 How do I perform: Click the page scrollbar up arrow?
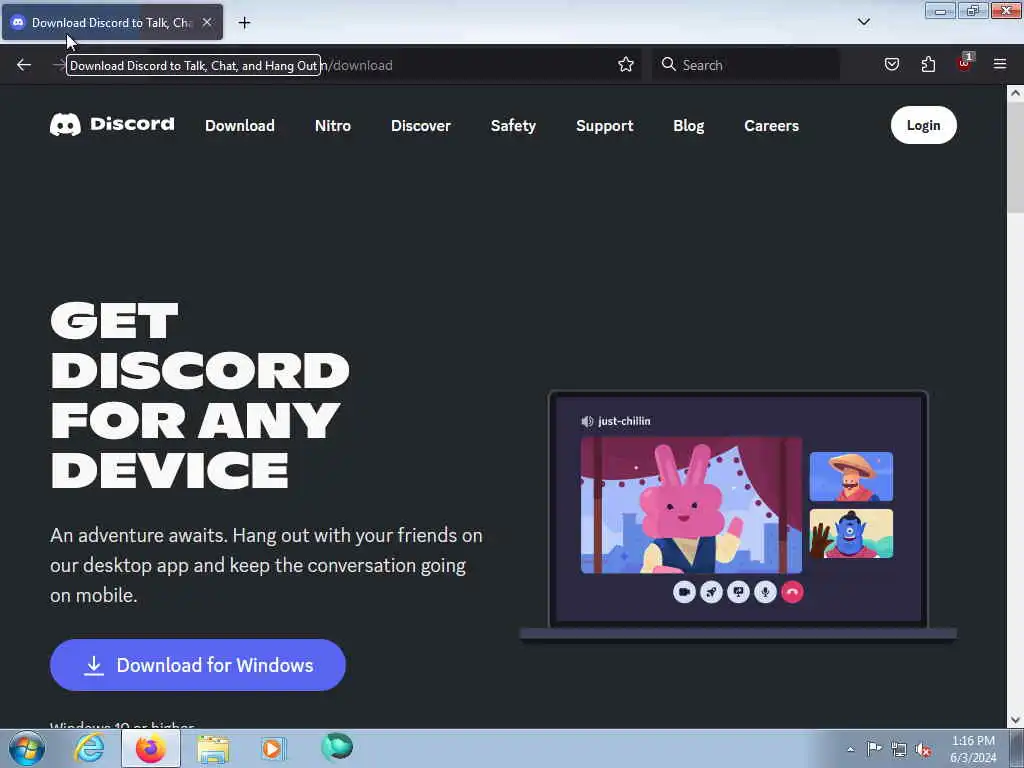point(1015,93)
